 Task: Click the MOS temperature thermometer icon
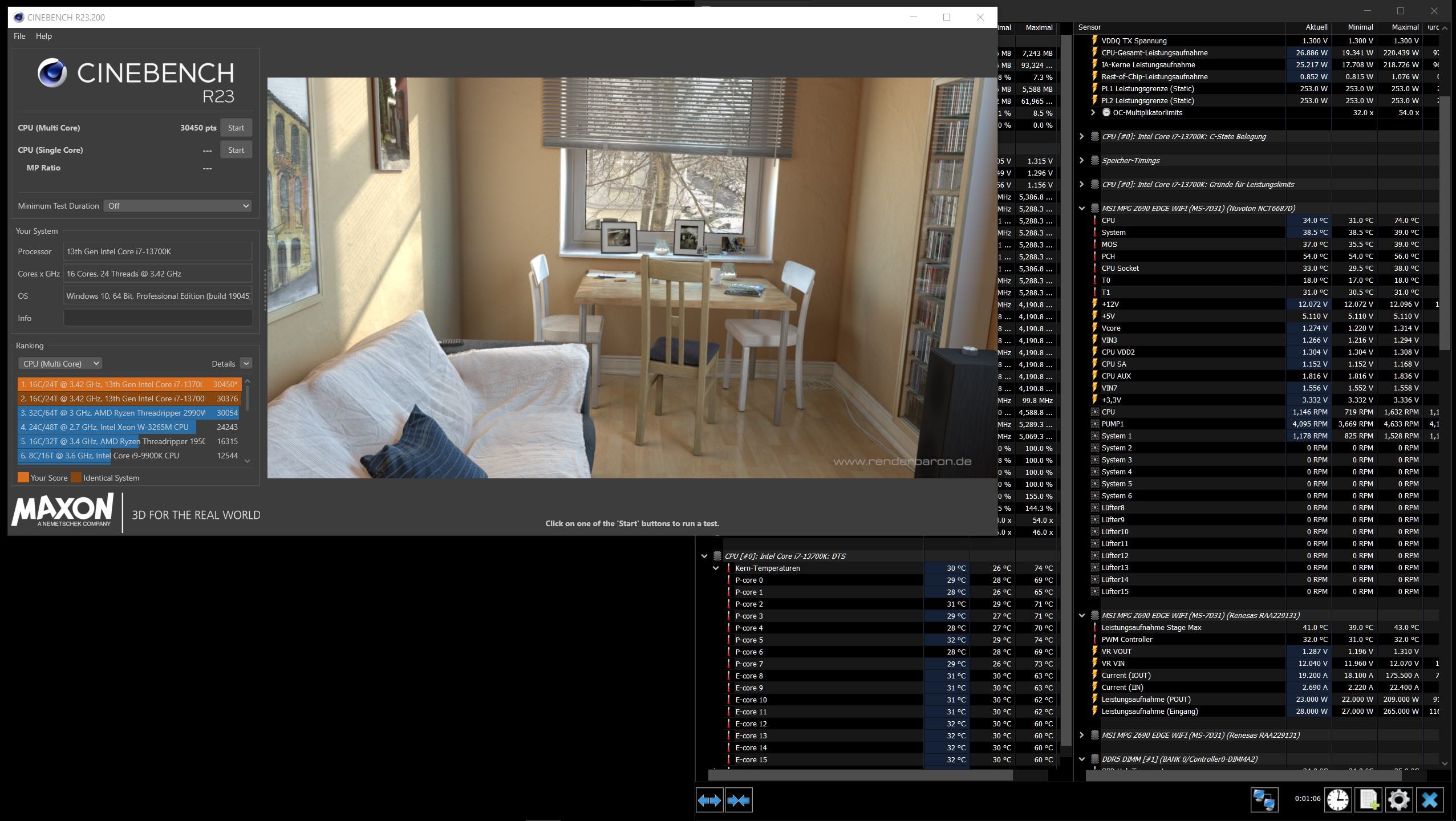(x=1095, y=244)
